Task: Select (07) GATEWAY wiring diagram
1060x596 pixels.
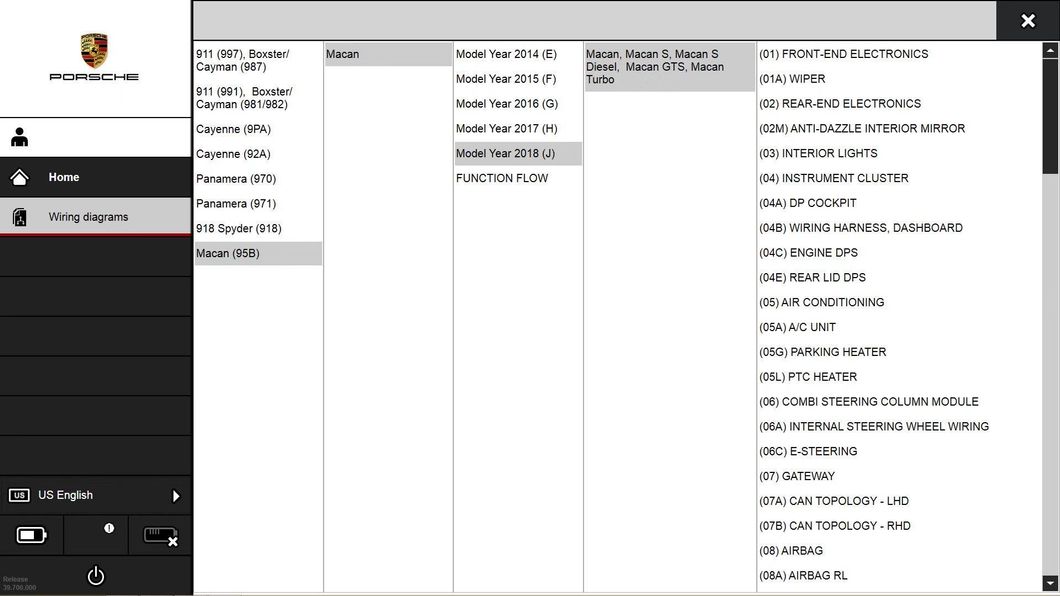Action: coord(797,477)
